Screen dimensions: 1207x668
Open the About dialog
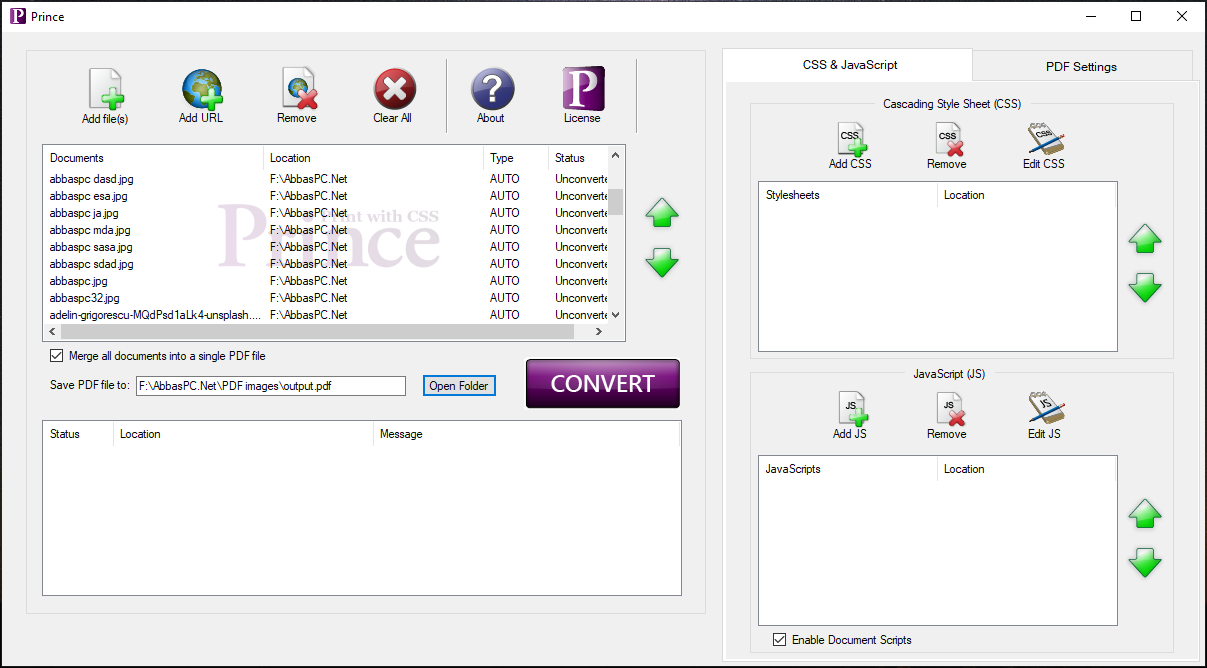[x=492, y=89]
